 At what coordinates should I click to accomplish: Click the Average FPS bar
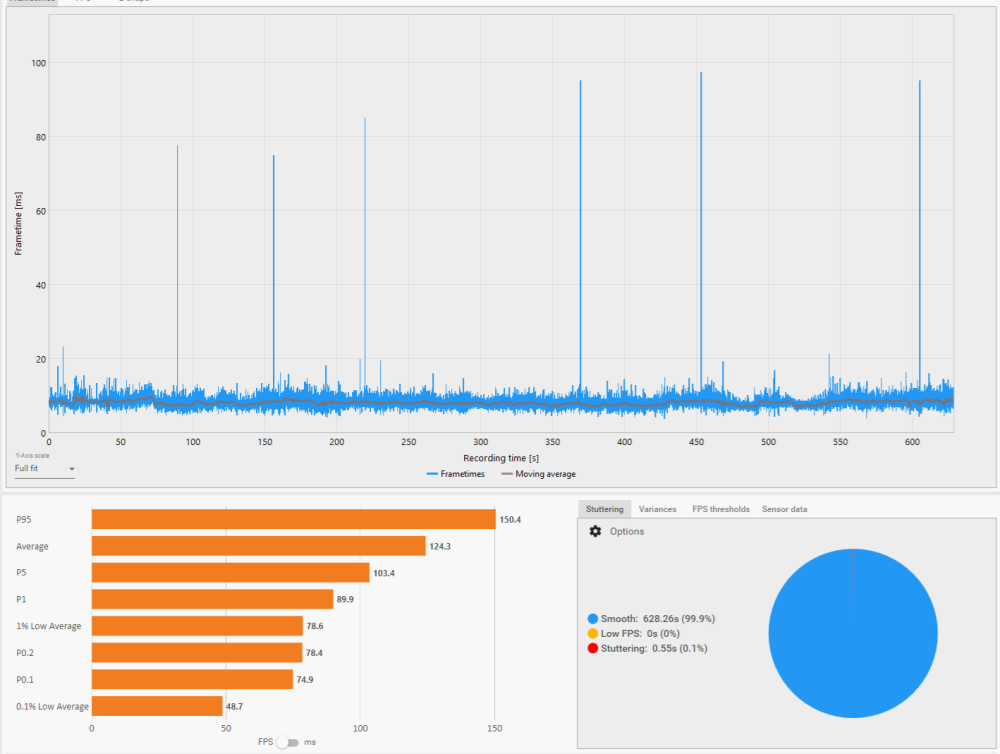click(258, 547)
